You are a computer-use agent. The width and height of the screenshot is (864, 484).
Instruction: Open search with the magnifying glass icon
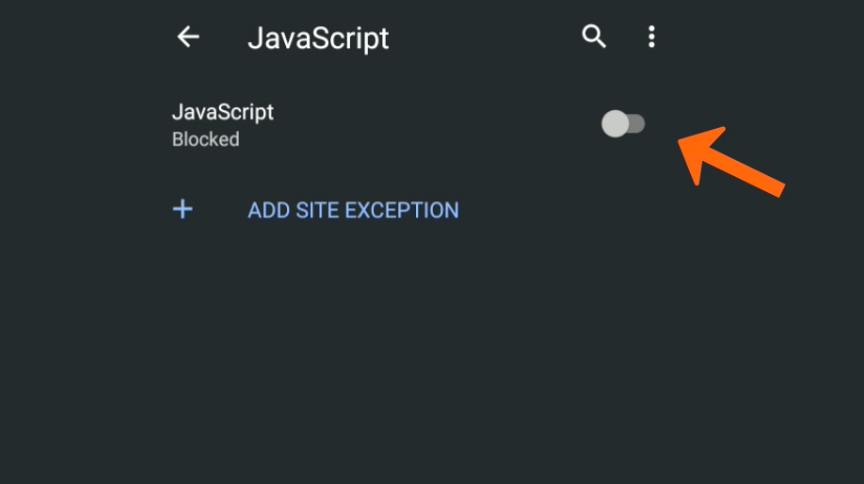click(x=594, y=37)
